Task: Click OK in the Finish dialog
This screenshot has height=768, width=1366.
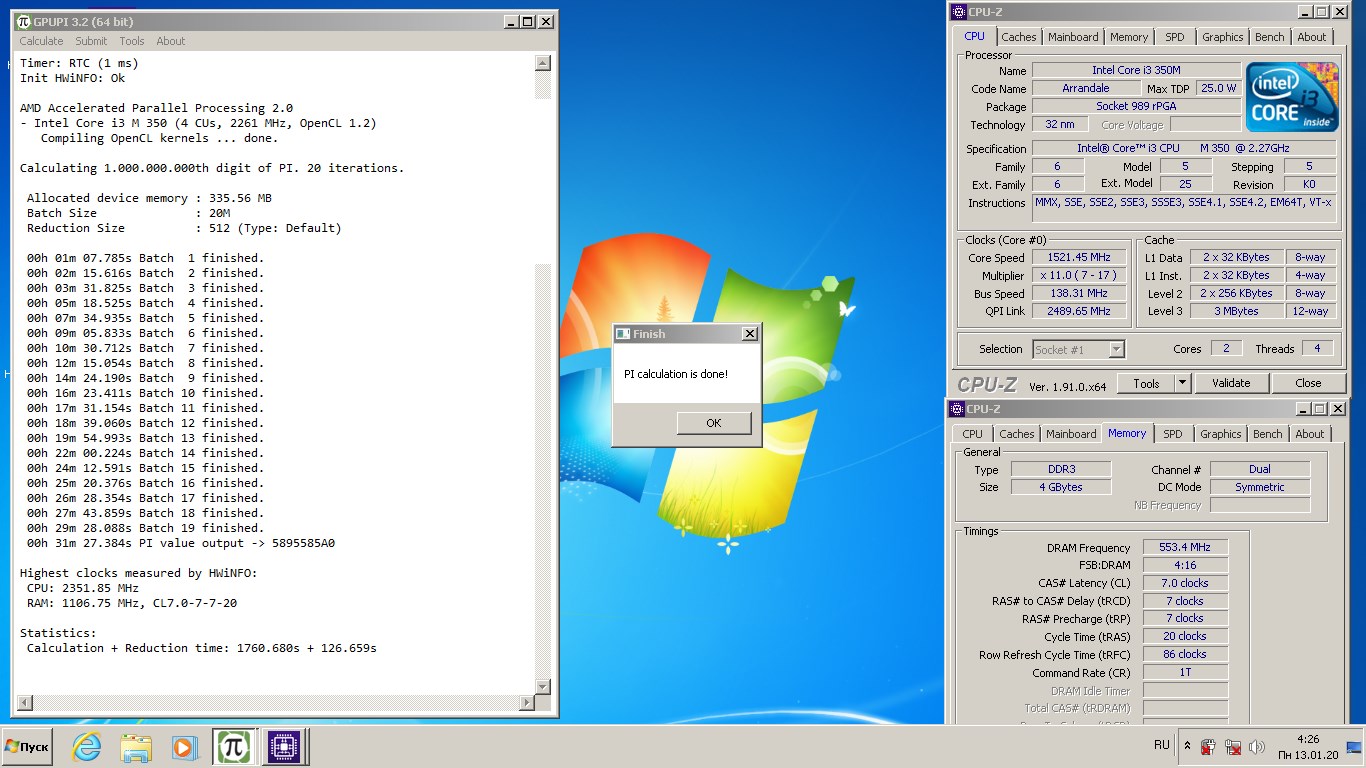Action: point(713,423)
